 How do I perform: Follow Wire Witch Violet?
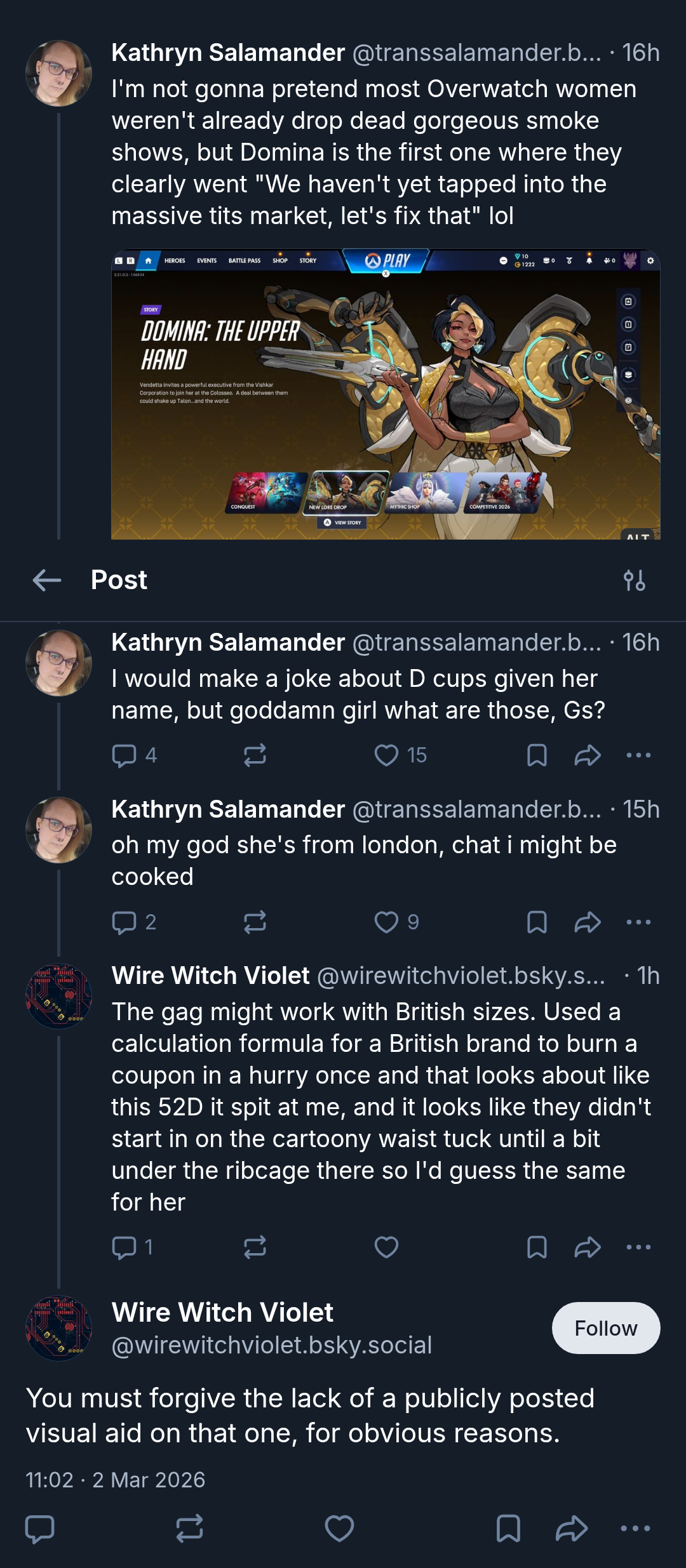pos(606,1328)
